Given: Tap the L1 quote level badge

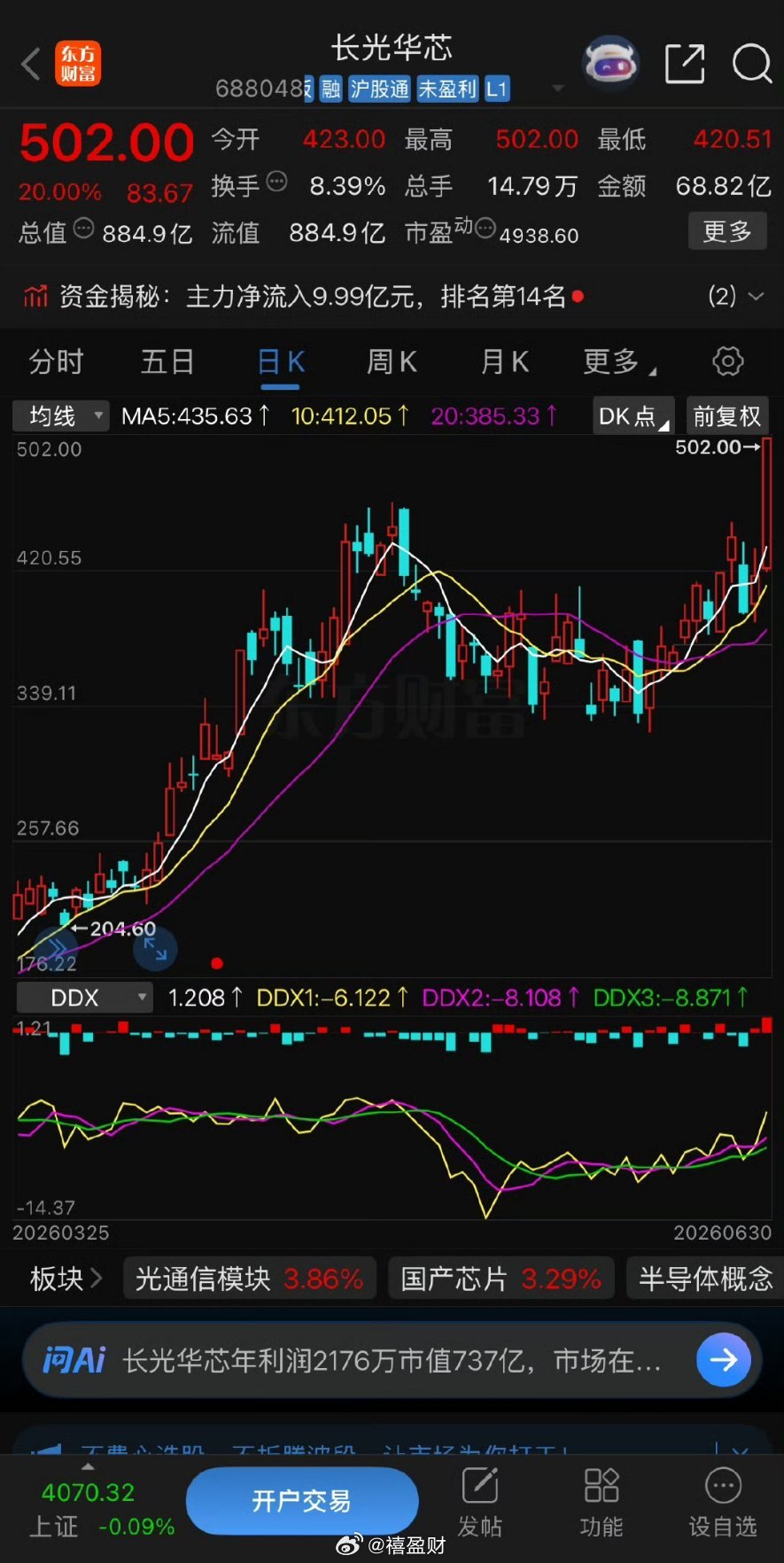Looking at the screenshot, I should [x=496, y=89].
